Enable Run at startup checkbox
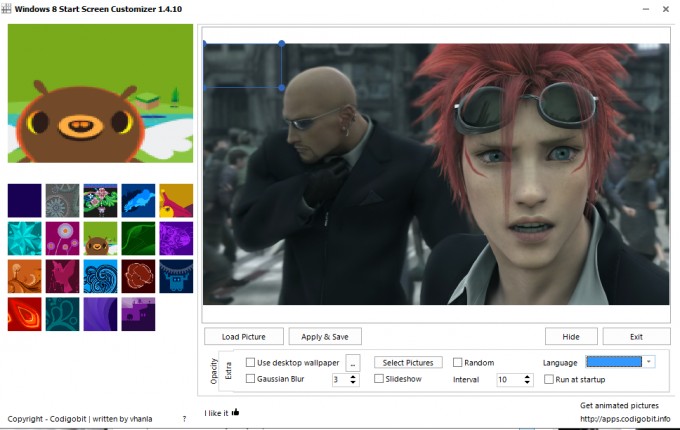This screenshot has height=430, width=680. [x=549, y=379]
